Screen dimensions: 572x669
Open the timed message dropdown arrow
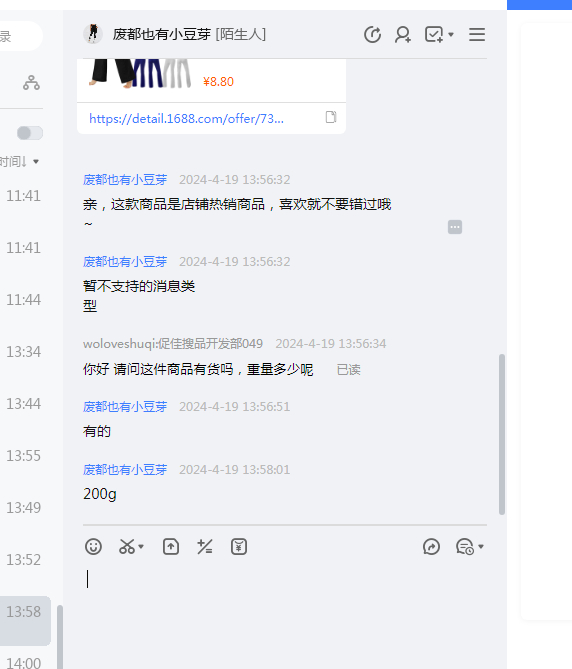(481, 547)
